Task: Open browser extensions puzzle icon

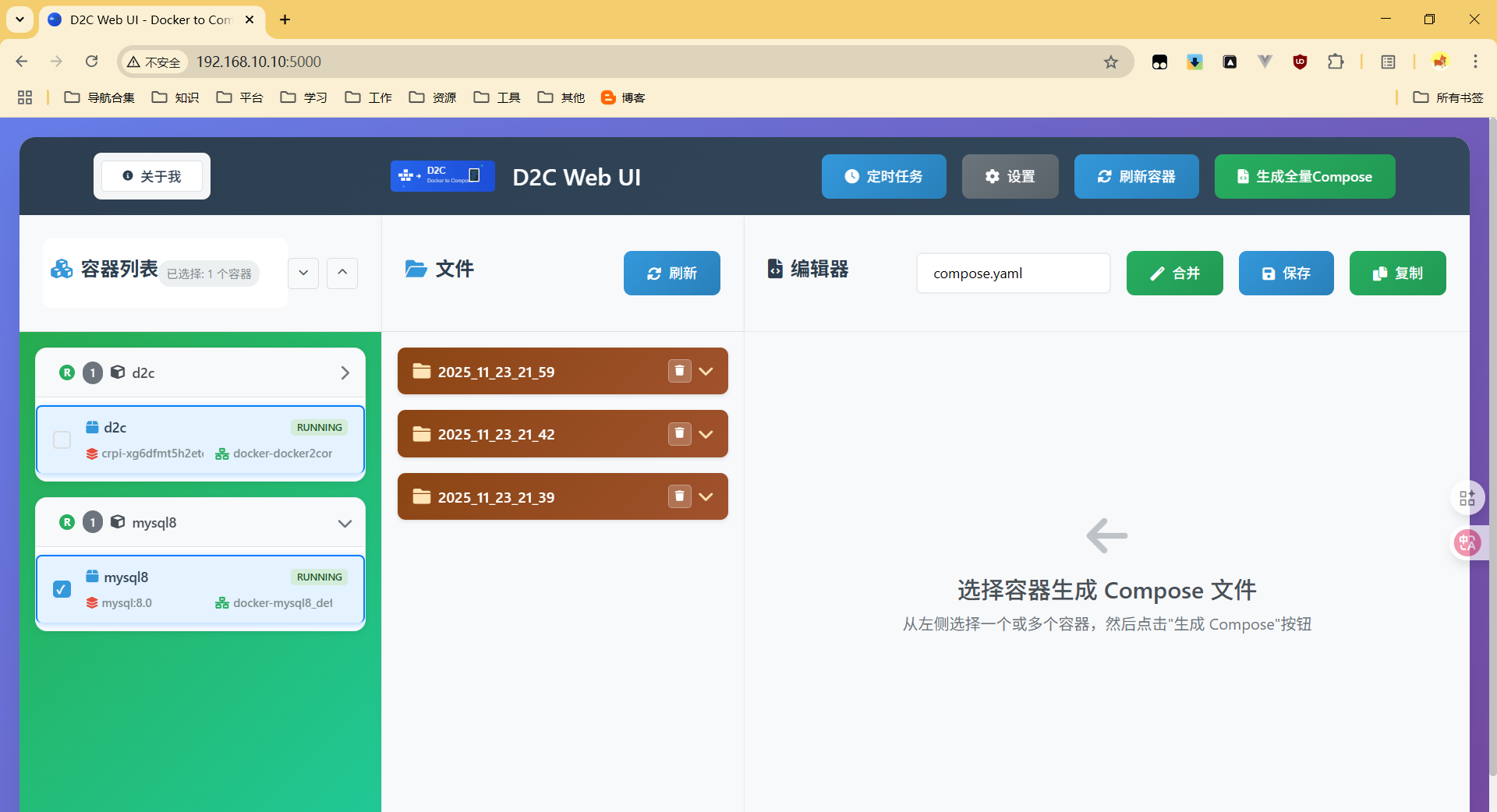Action: [x=1336, y=62]
